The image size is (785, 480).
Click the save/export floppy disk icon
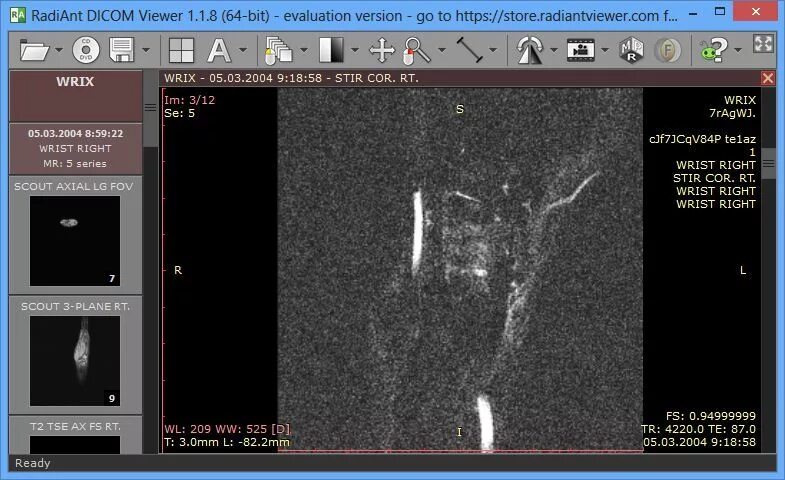click(x=122, y=50)
